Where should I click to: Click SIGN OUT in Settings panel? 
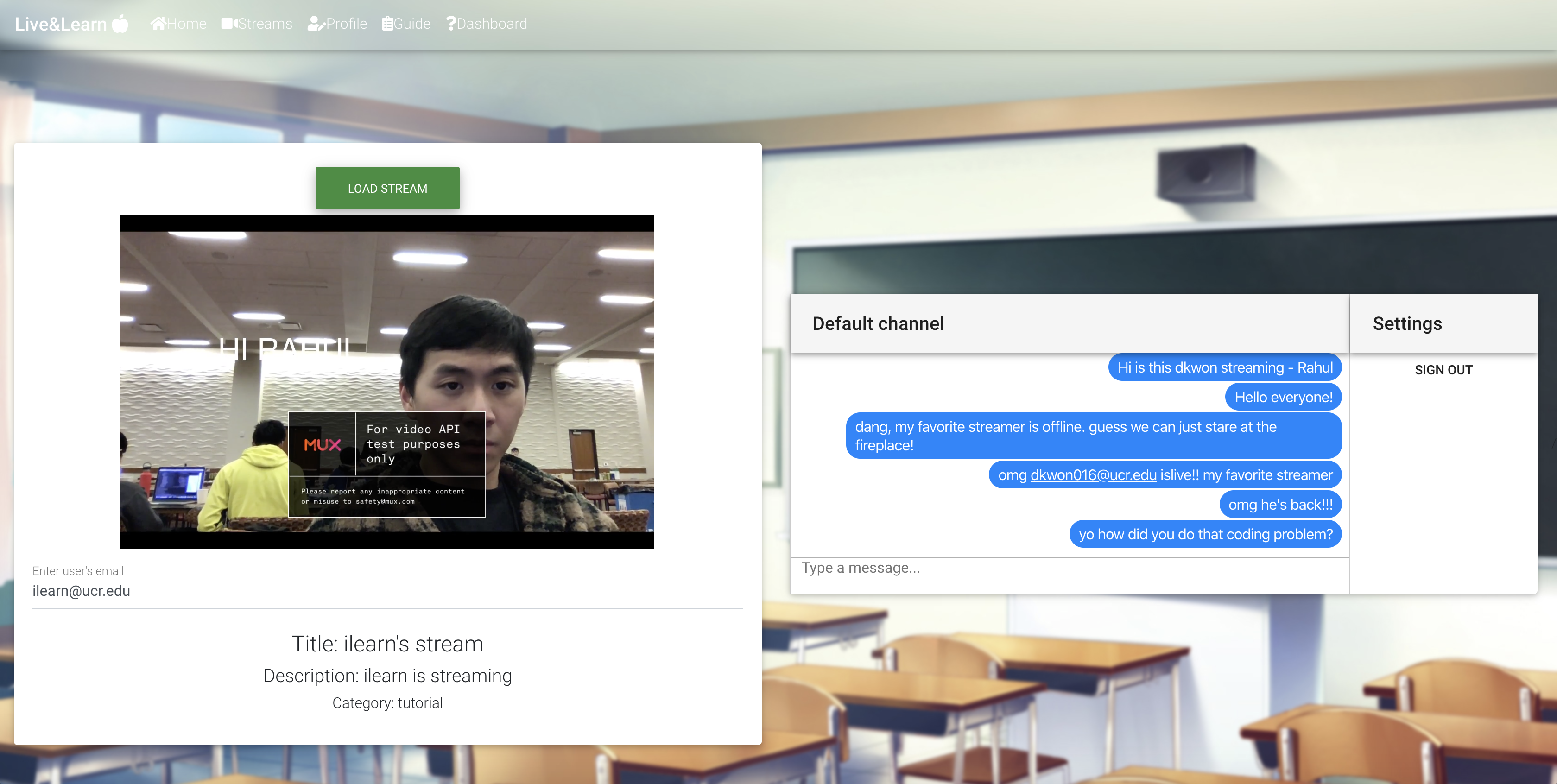(1443, 369)
